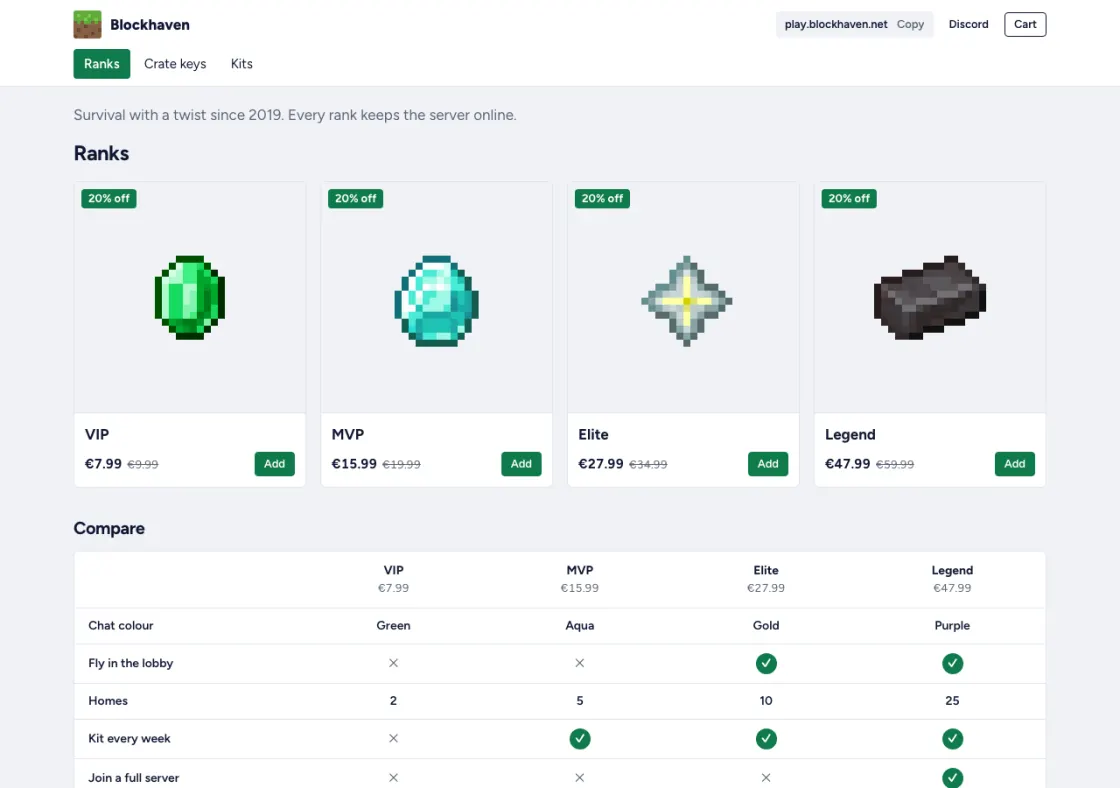
Task: Click the Blockhaven site name
Action: coord(150,25)
